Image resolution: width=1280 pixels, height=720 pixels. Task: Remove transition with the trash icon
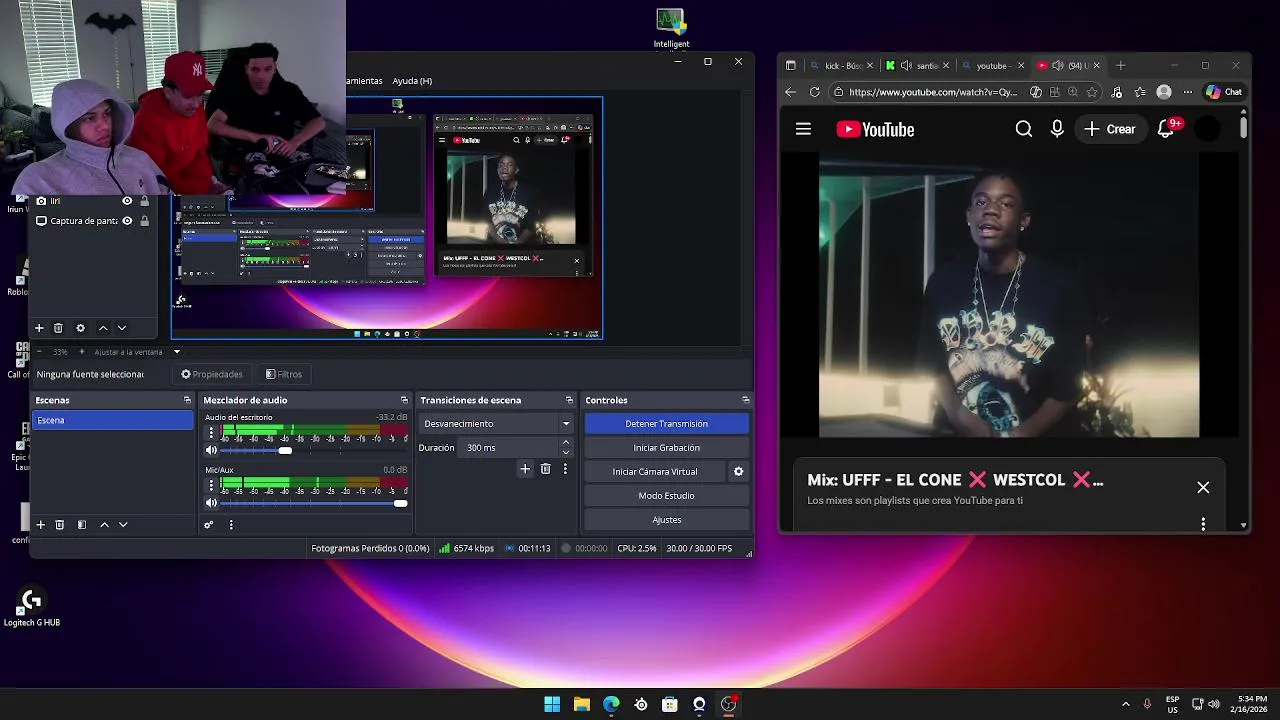[x=545, y=468]
